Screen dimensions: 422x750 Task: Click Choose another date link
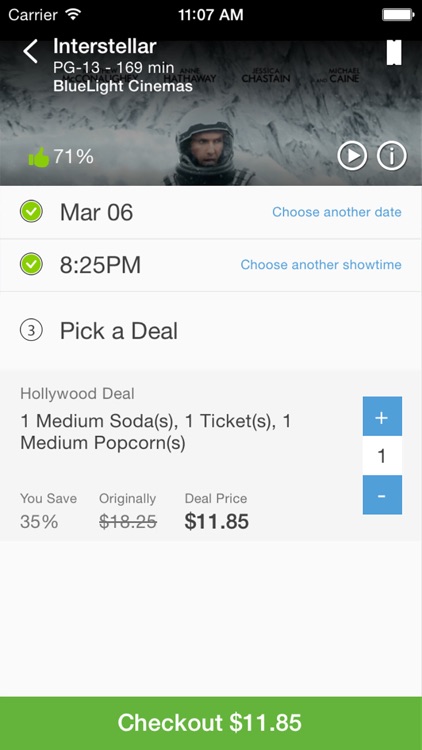tap(337, 212)
